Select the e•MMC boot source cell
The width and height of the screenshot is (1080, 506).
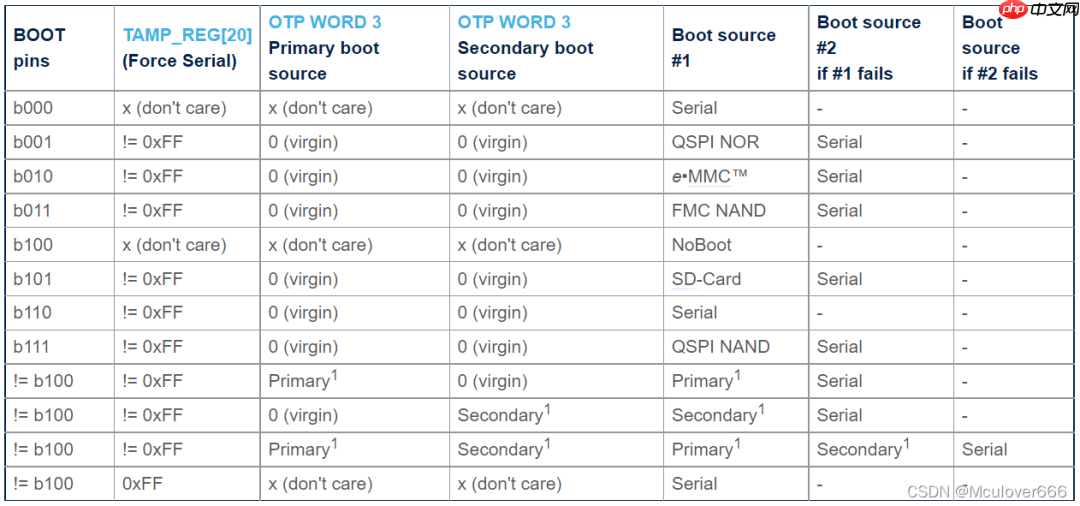tap(709, 176)
